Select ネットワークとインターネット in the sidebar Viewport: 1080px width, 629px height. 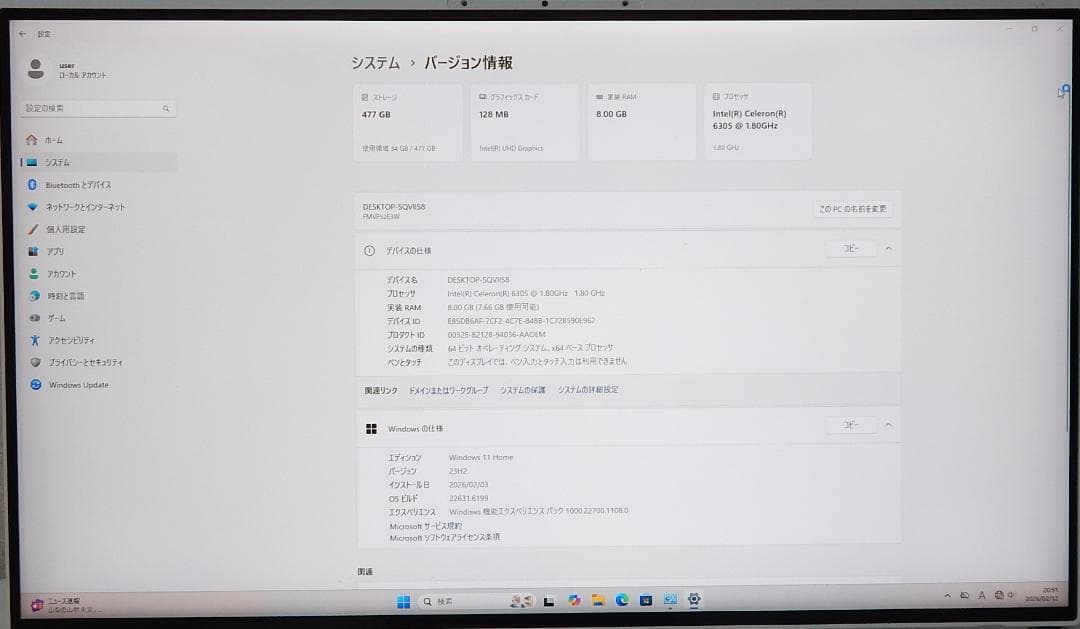75,206
